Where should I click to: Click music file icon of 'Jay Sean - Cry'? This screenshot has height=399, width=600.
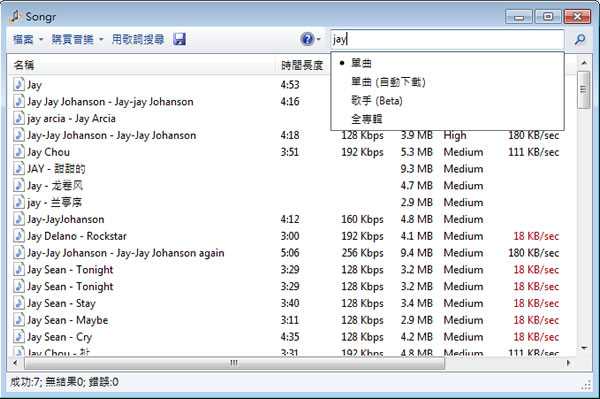[18, 337]
